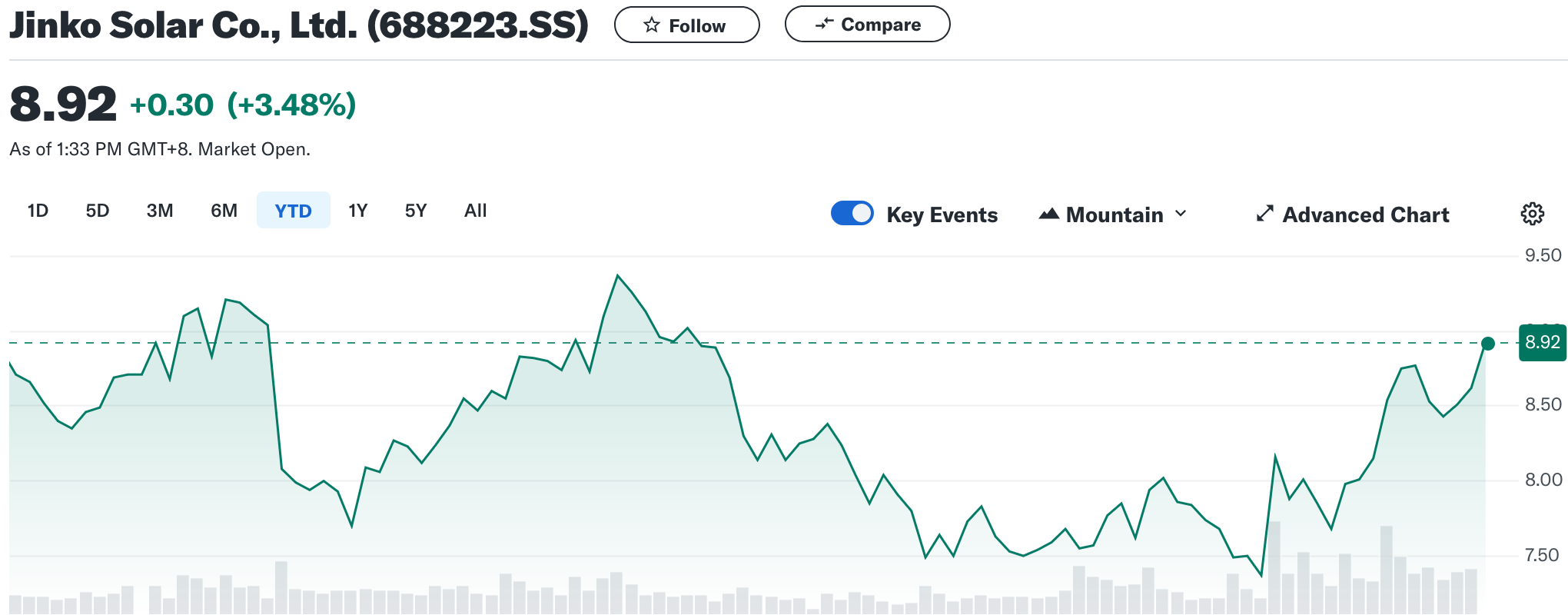Click the YTD range tab
This screenshot has width=1568, height=615.
[x=293, y=211]
